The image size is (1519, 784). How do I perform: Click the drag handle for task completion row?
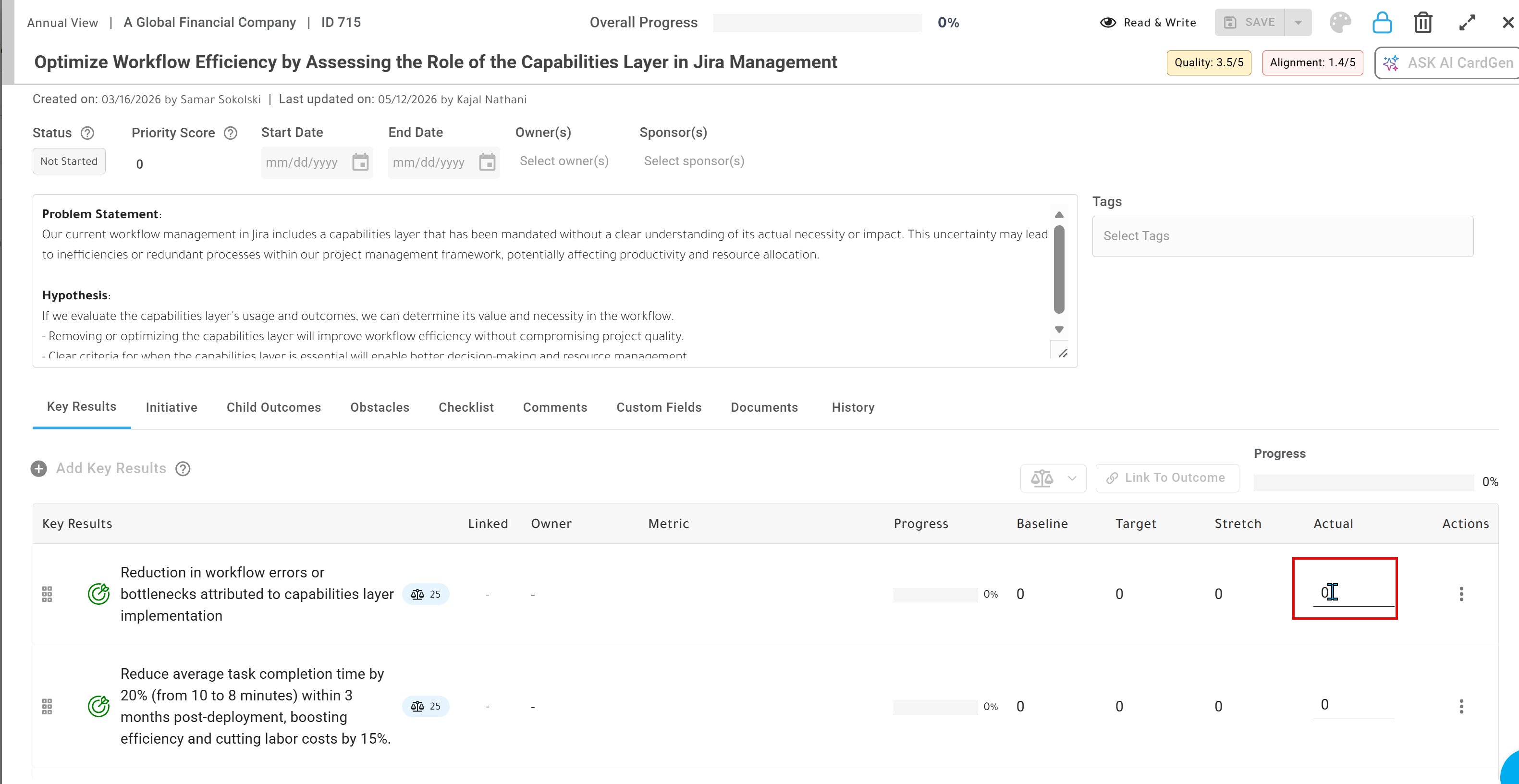pyautogui.click(x=47, y=706)
